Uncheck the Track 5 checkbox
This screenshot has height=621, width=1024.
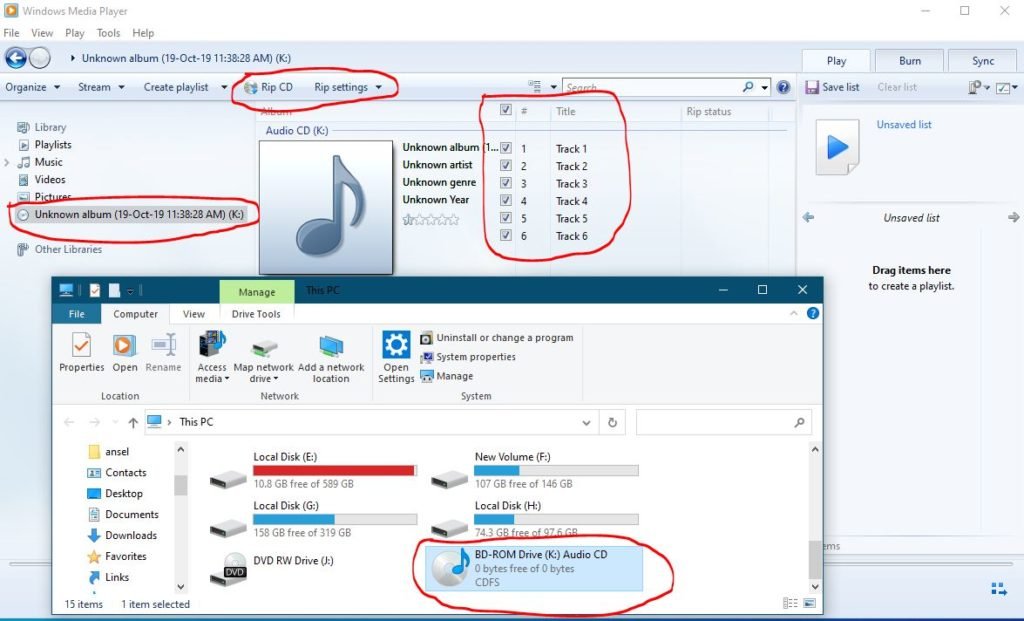point(505,217)
